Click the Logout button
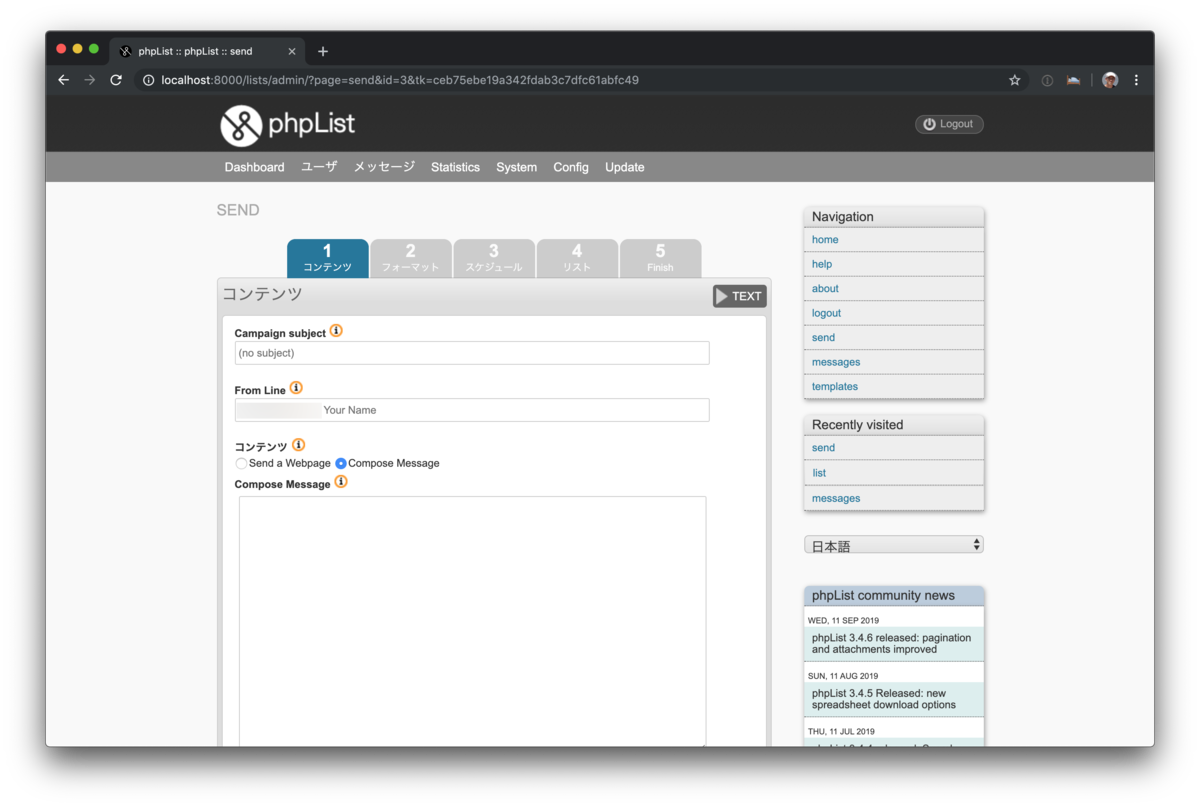Image resolution: width=1200 pixels, height=807 pixels. 949,124
